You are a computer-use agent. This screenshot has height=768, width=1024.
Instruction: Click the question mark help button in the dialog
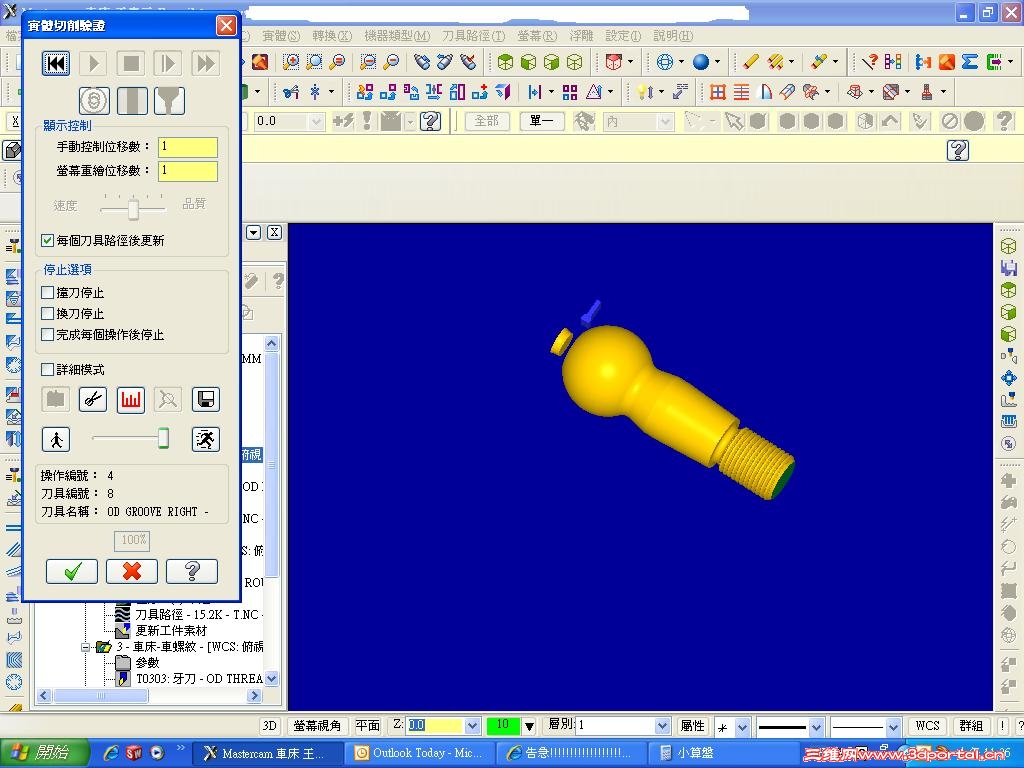point(192,571)
